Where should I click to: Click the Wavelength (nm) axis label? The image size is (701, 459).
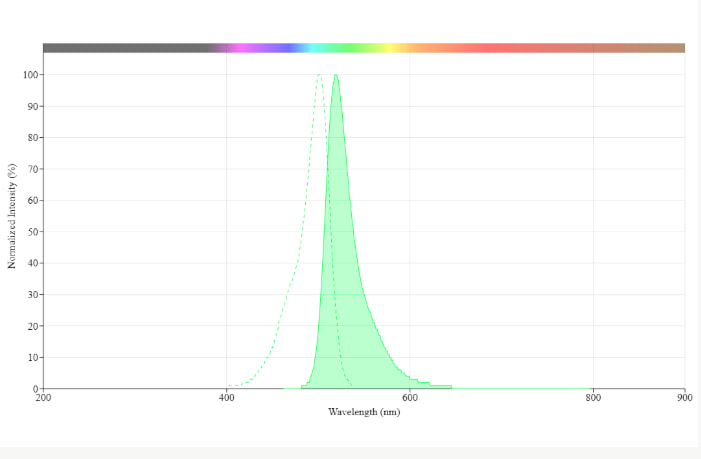pos(364,412)
